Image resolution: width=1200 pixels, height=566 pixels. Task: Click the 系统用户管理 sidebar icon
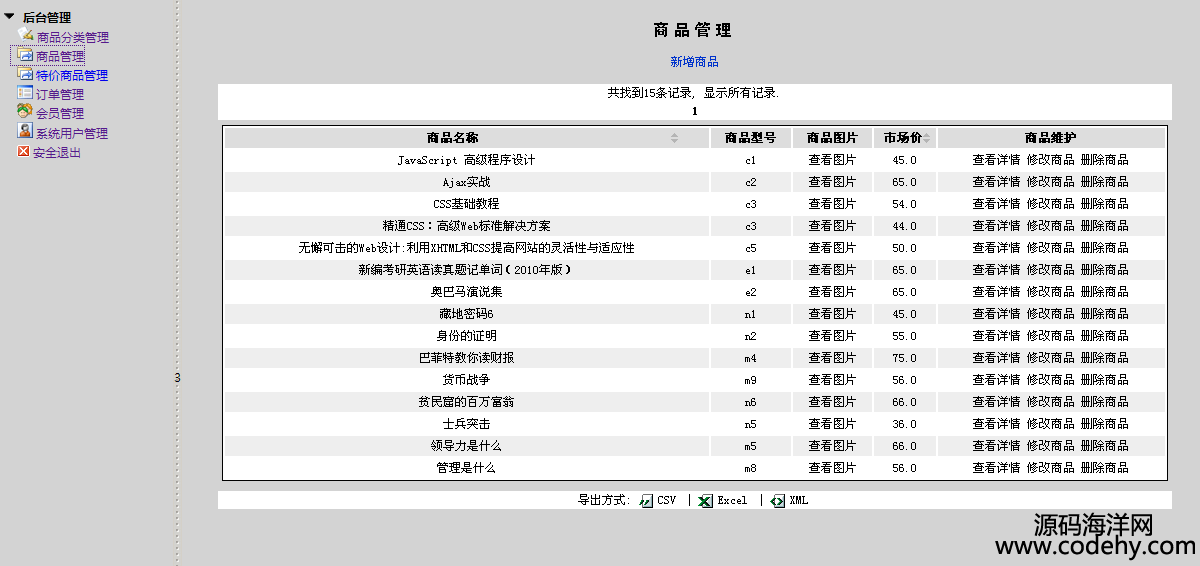coord(25,131)
